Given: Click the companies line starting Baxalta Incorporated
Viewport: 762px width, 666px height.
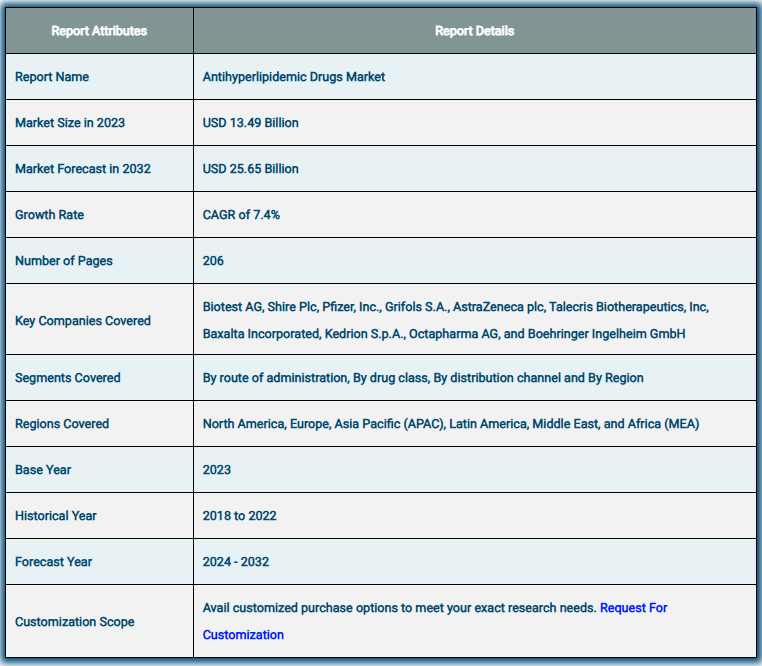Looking at the screenshot, I should [444, 334].
